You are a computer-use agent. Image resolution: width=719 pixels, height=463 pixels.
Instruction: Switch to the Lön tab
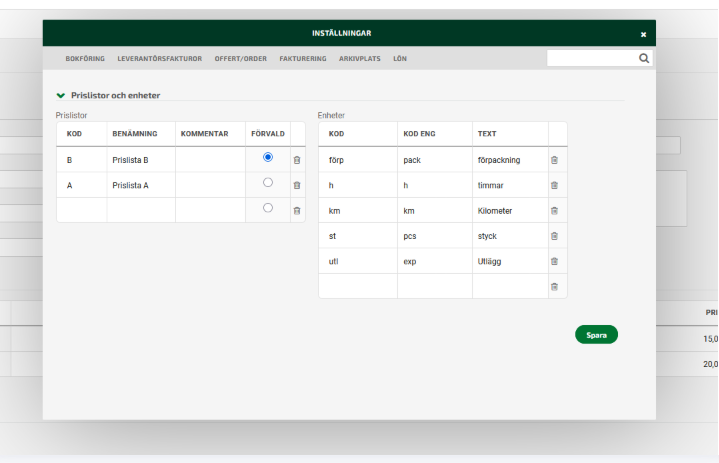400,59
